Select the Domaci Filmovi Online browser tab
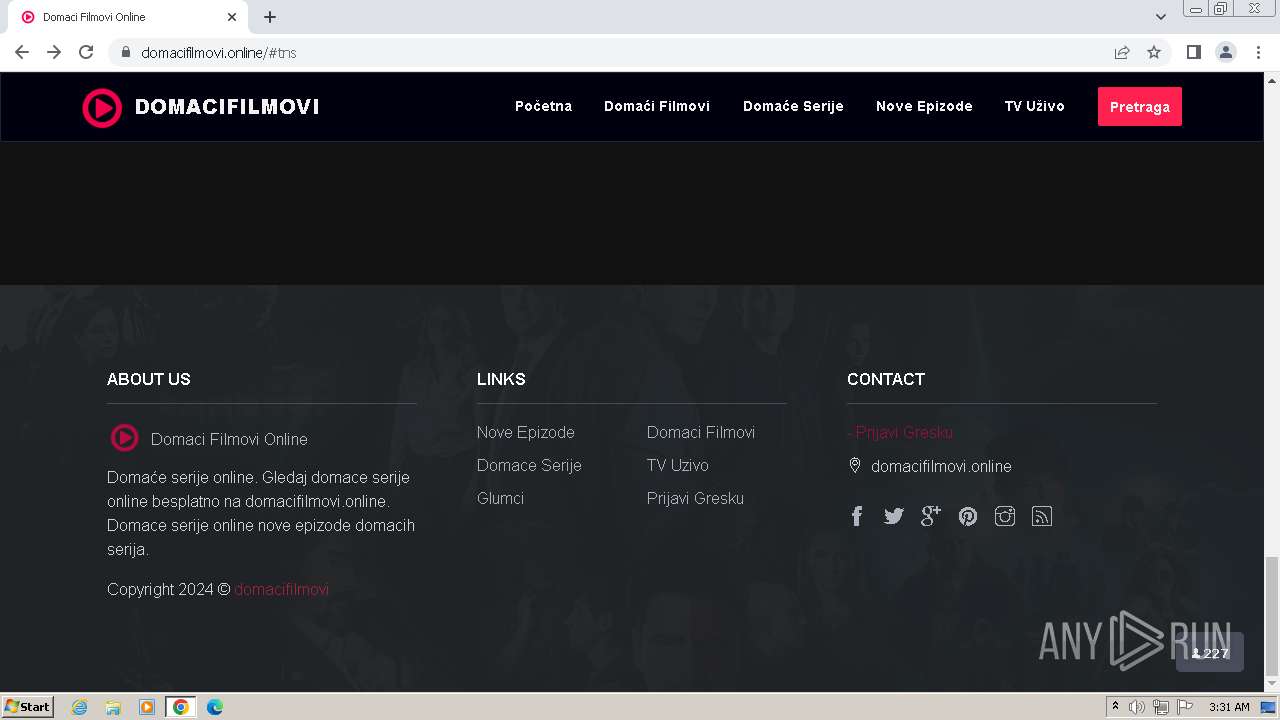The image size is (1280, 720). pos(128,17)
